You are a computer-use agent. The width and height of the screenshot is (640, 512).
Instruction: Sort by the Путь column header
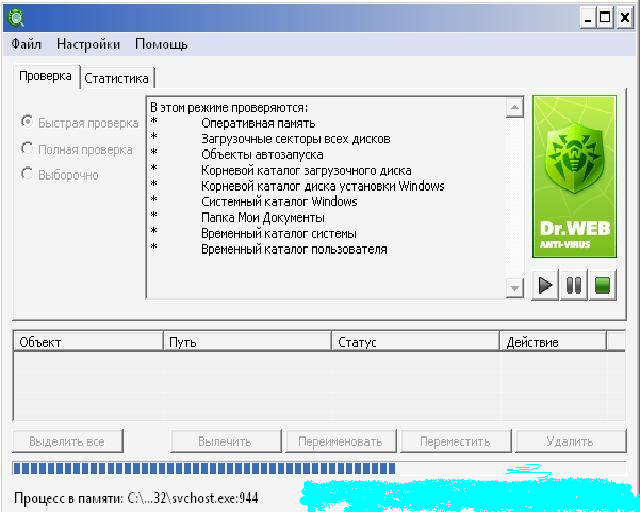coord(247,342)
